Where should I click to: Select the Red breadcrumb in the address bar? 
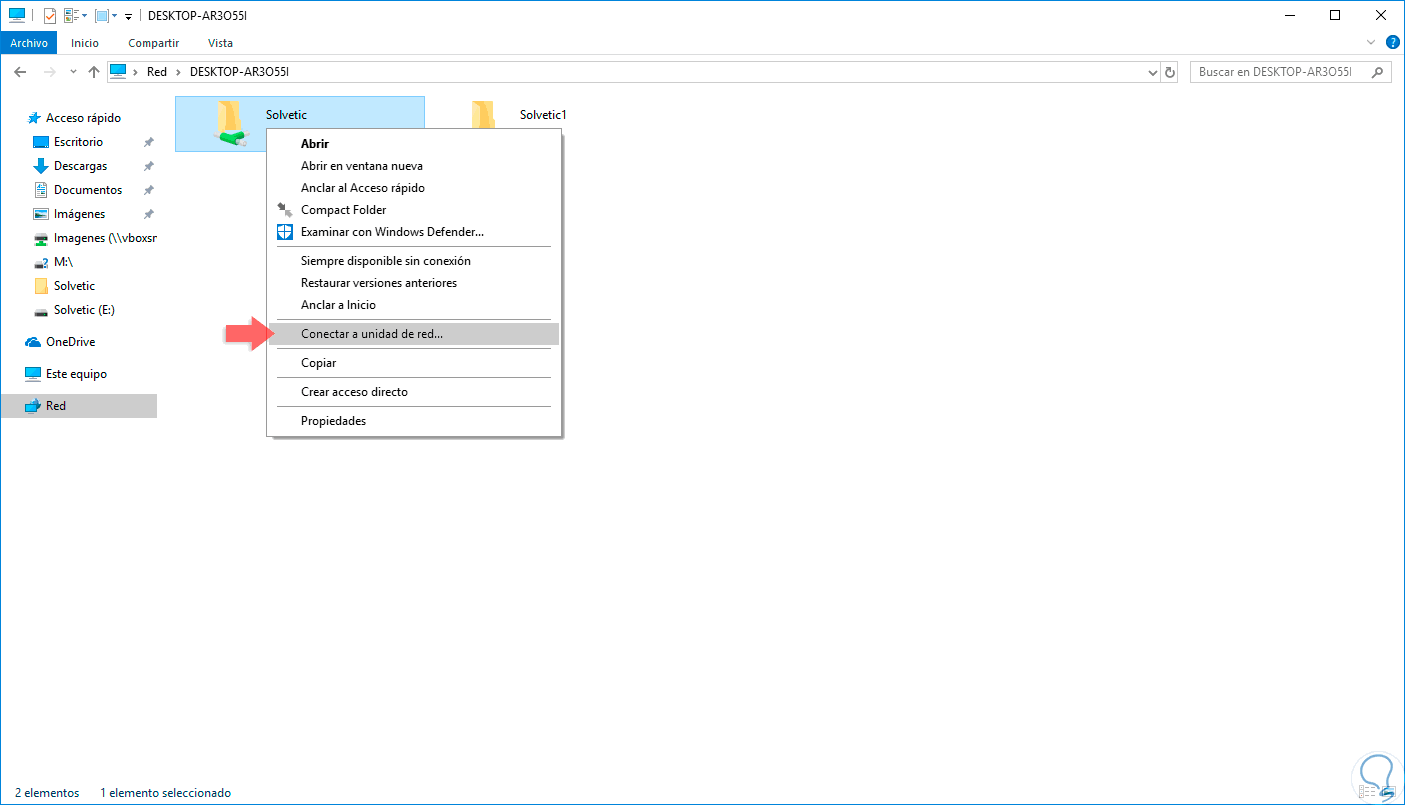156,72
